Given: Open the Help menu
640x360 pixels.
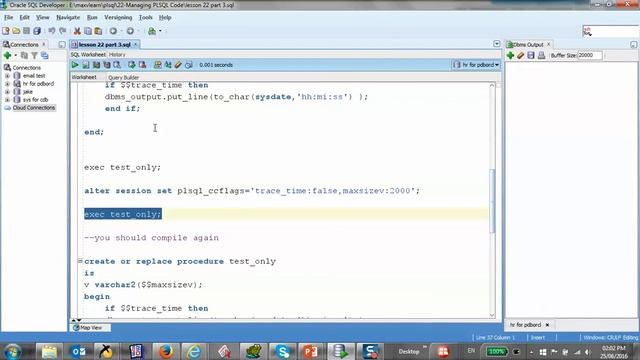Looking at the screenshot, I should (x=165, y=18).
